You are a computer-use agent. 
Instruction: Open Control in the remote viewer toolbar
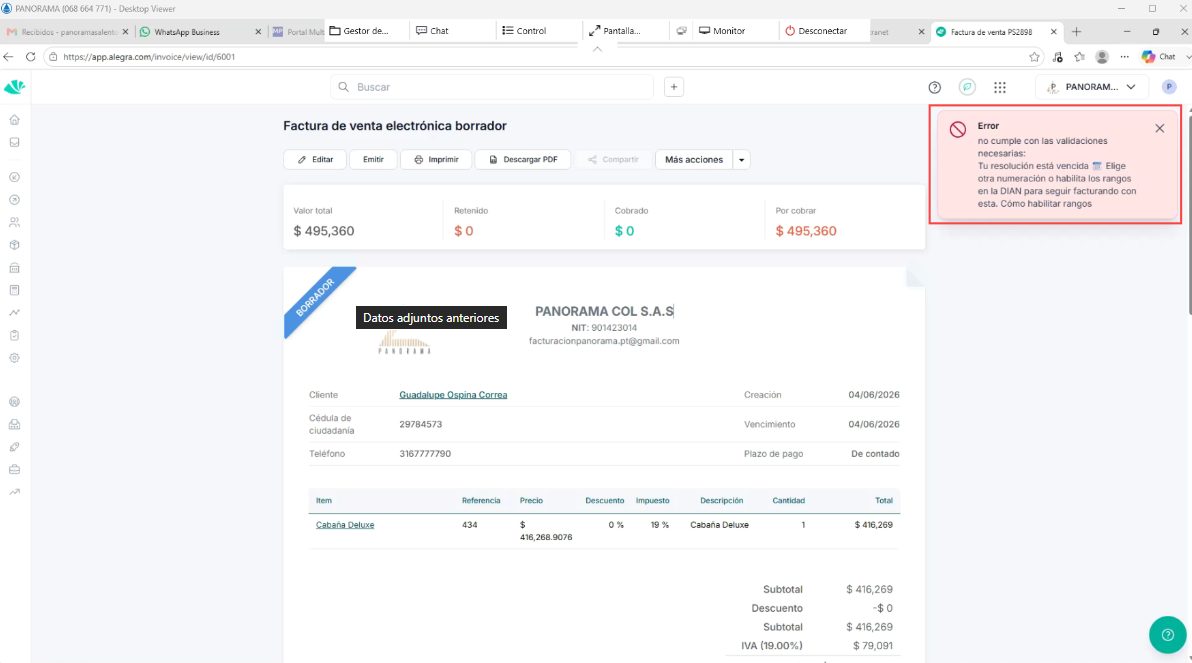(x=525, y=30)
